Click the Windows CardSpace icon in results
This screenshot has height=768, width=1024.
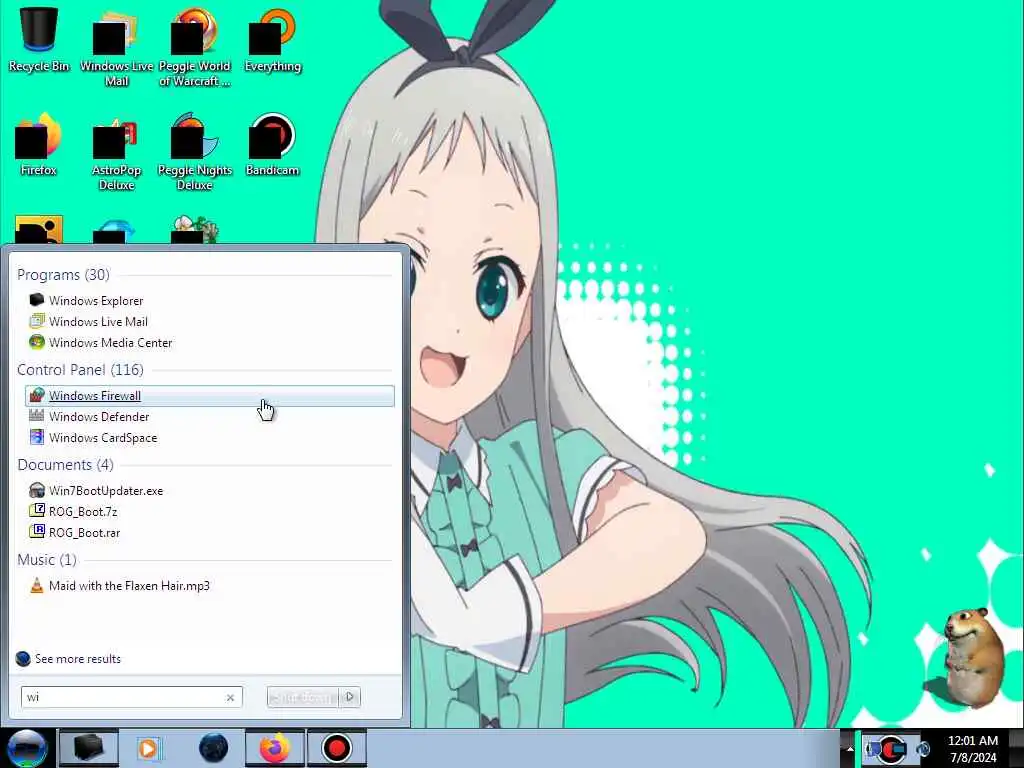[37, 437]
